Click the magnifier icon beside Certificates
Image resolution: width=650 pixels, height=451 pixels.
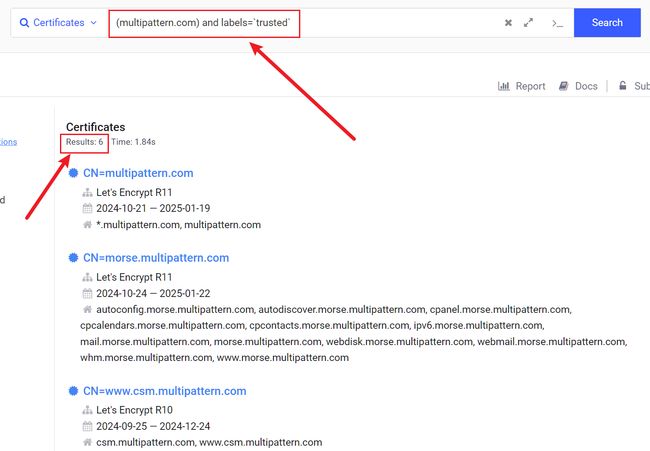pos(24,23)
